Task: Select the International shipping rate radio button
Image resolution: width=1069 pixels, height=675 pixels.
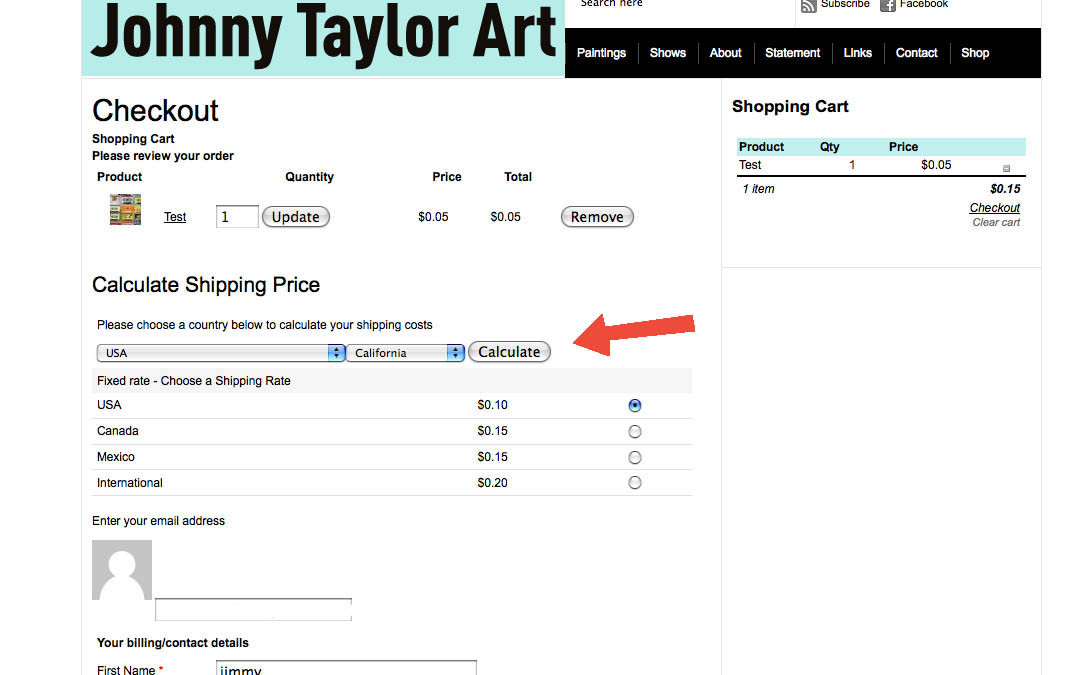Action: [x=635, y=483]
